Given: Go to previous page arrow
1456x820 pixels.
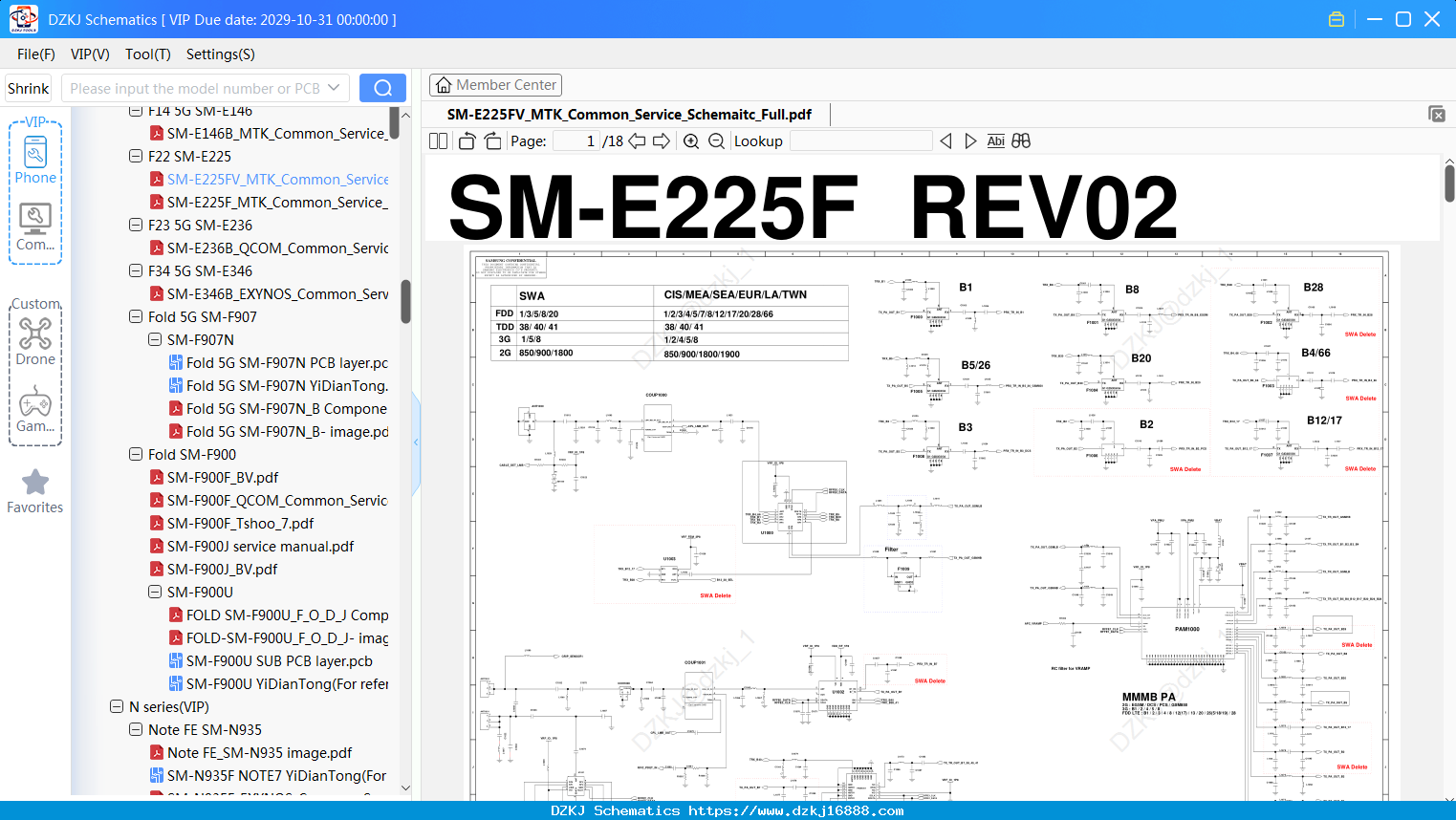Looking at the screenshot, I should pyautogui.click(x=637, y=141).
